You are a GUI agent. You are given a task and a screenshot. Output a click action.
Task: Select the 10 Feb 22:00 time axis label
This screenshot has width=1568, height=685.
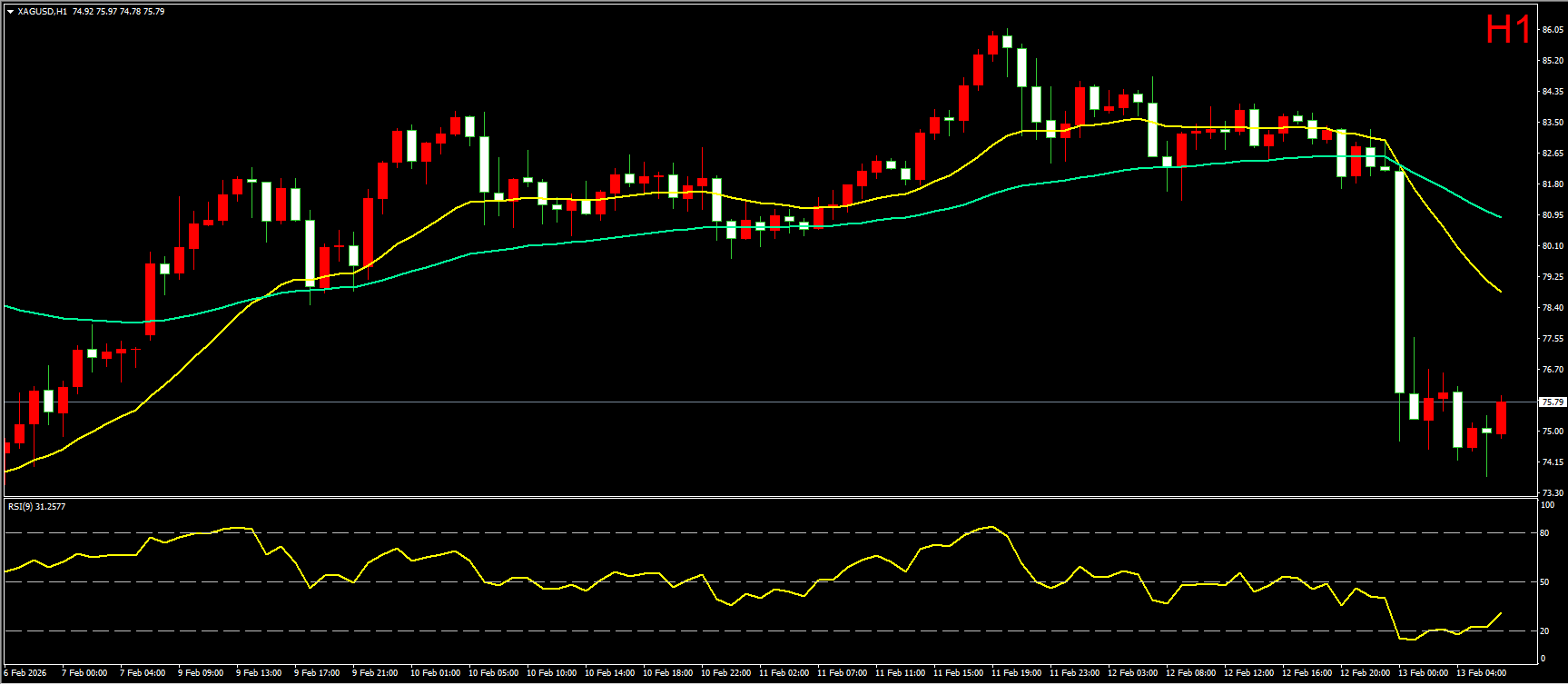click(x=725, y=673)
